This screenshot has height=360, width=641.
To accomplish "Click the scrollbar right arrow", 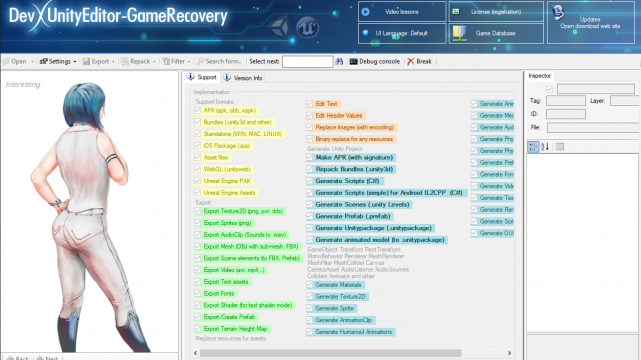I will 509,353.
